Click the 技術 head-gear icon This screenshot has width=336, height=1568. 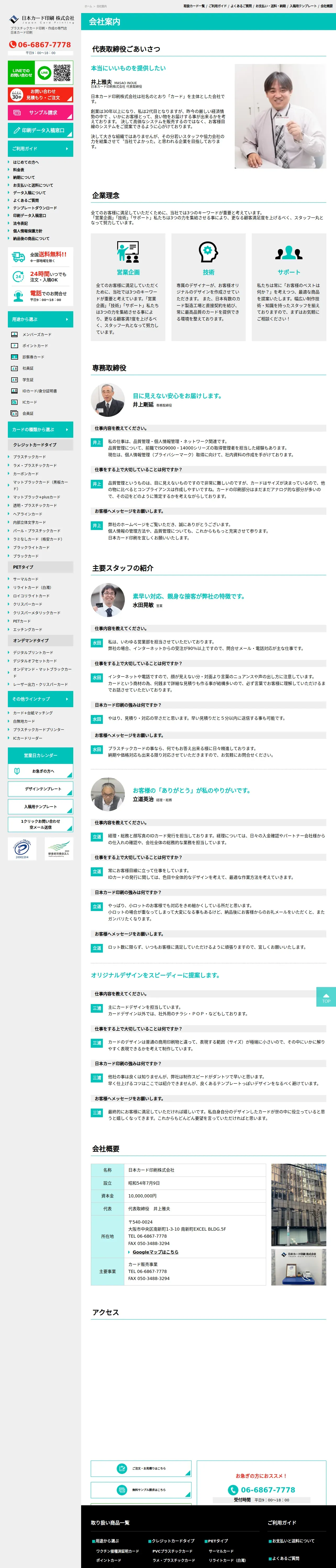coord(209,251)
